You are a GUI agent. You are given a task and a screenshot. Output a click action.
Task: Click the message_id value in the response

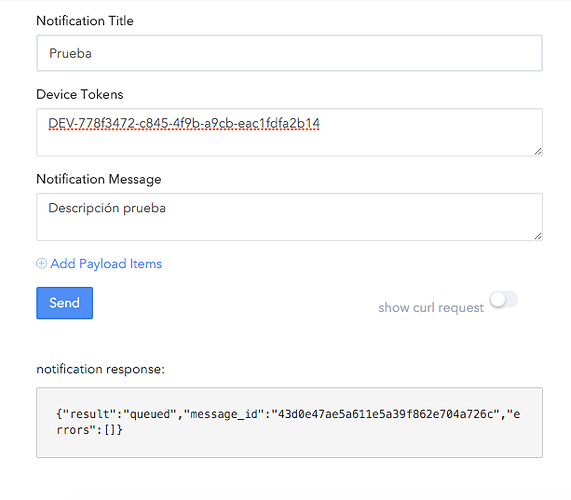[385, 414]
